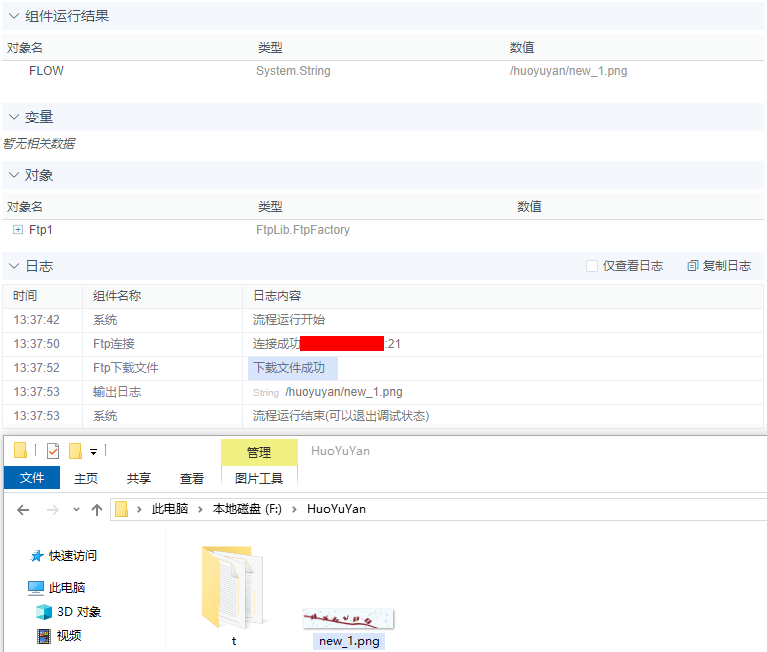767x652 pixels.
Task: Expand the Ftp1 object tree node
Action: [x=18, y=229]
